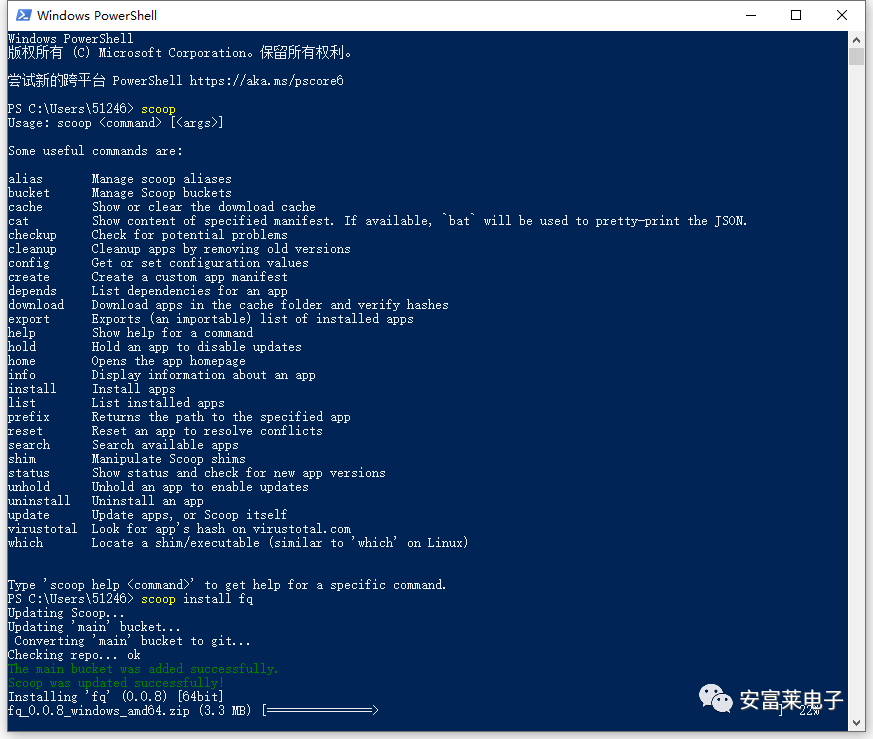
Task: Click the 'reset' command name
Action: [25, 431]
